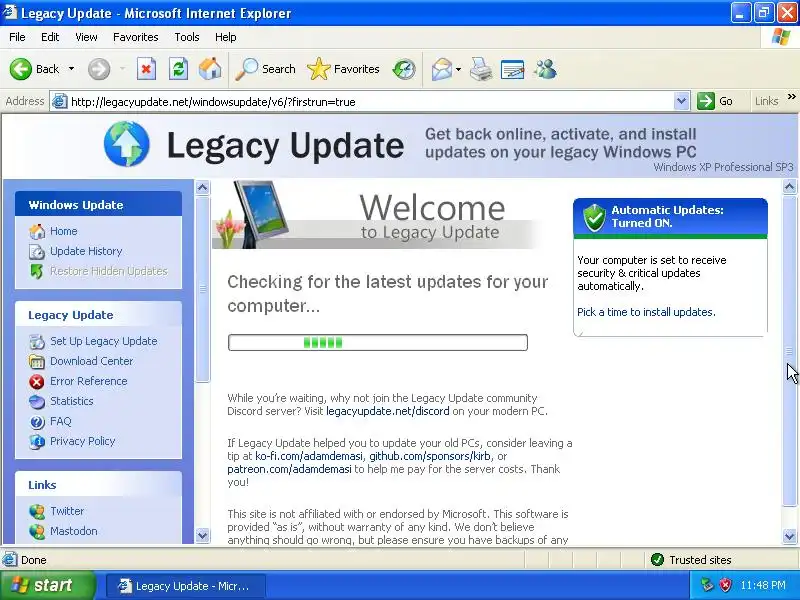The height and width of the screenshot is (600, 800).
Task: Click the sidebar scroll up arrow
Action: point(203,188)
